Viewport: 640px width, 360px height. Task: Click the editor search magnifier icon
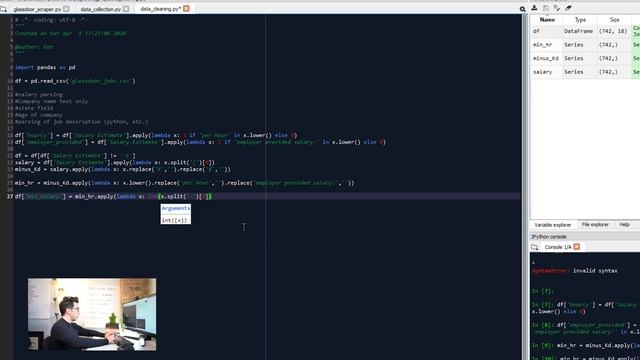(x=522, y=9)
